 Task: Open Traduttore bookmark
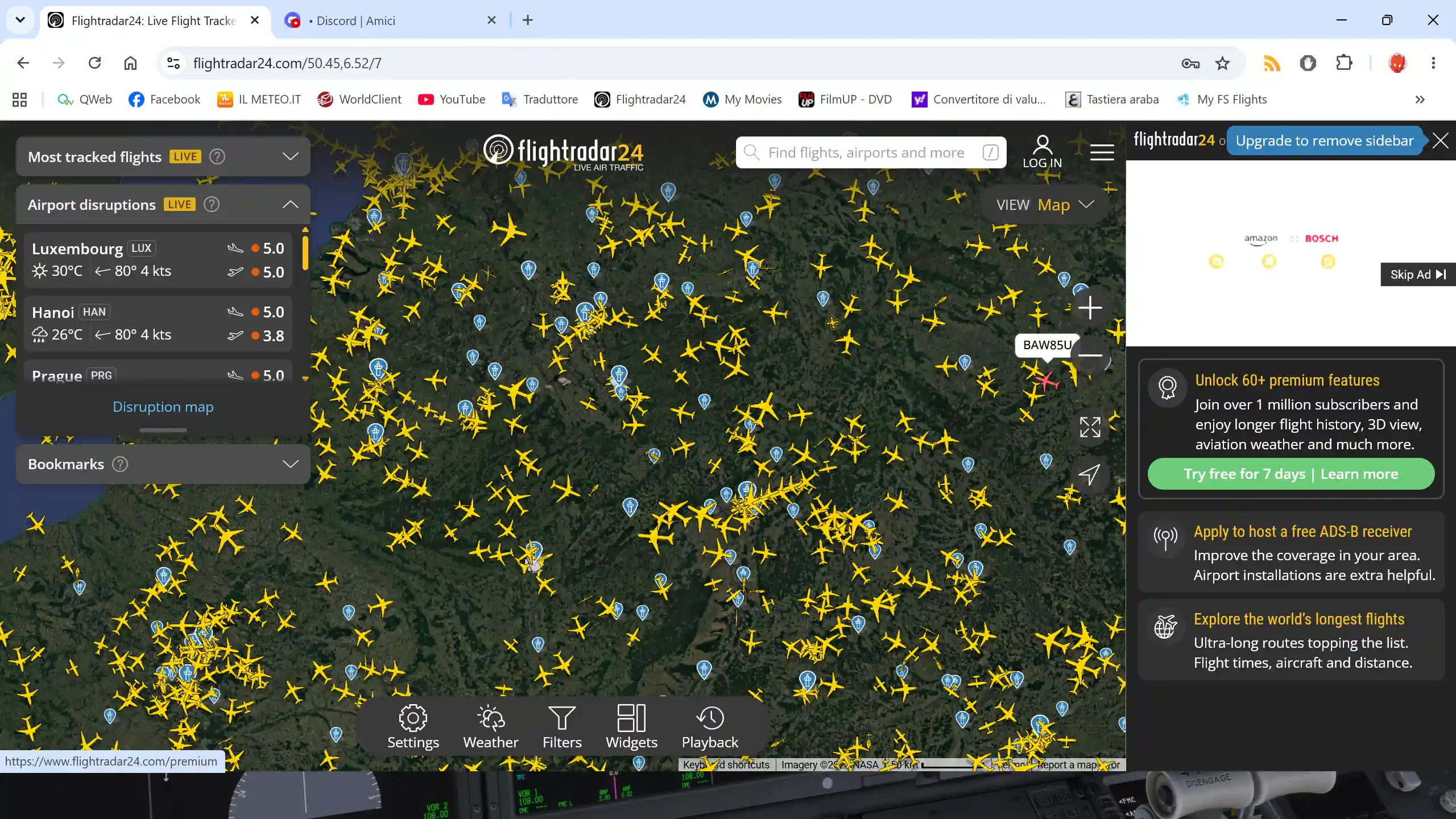coord(540,100)
